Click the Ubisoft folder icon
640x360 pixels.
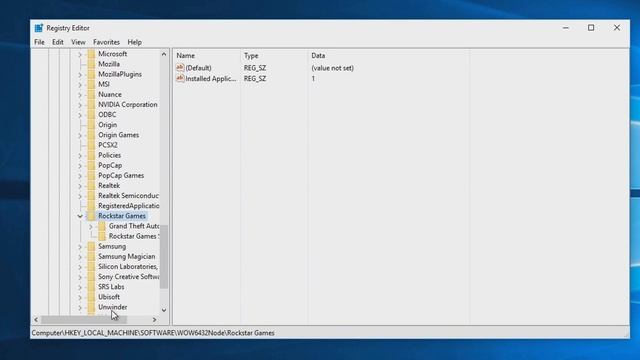point(91,297)
